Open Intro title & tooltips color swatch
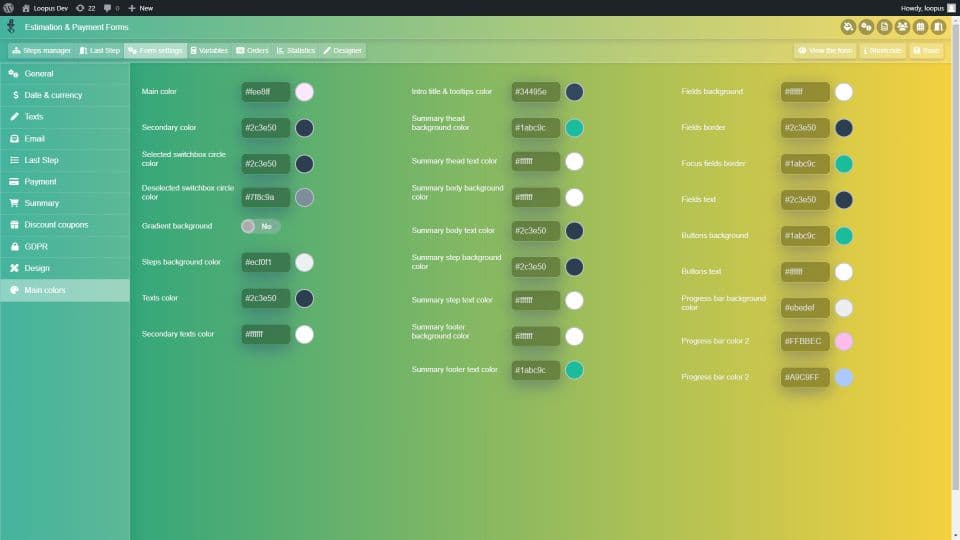This screenshot has width=960, height=540. [x=574, y=92]
